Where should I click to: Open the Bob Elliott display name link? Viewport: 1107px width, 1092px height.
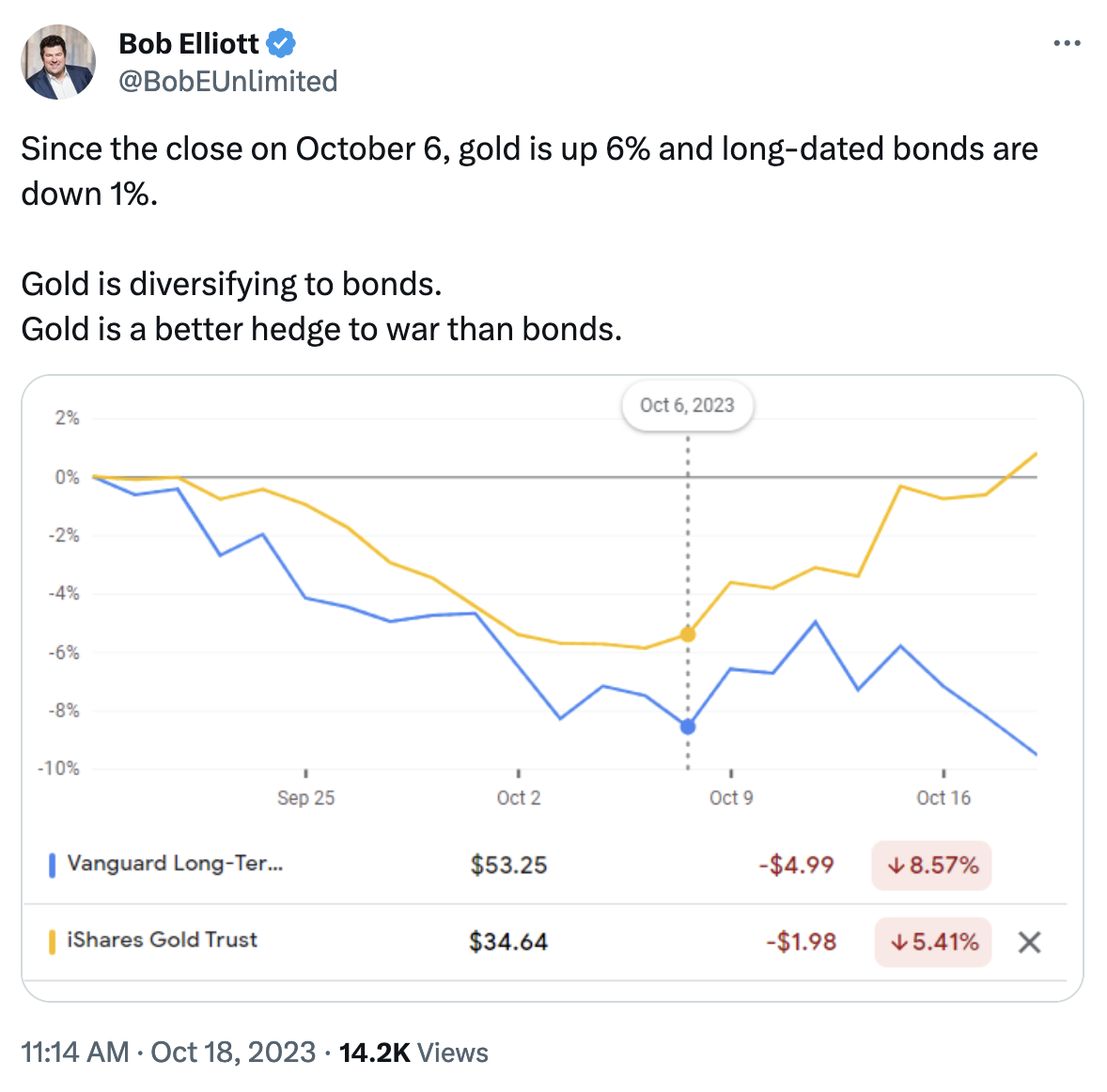point(189,43)
